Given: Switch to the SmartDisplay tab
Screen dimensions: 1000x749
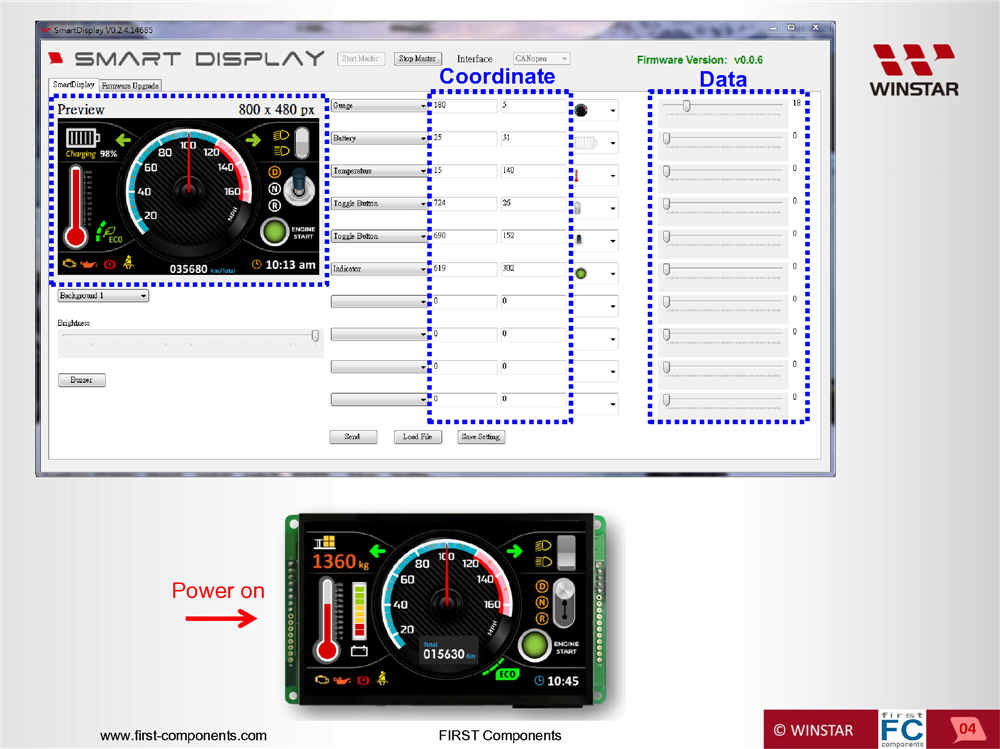Looking at the screenshot, I should 74,85.
